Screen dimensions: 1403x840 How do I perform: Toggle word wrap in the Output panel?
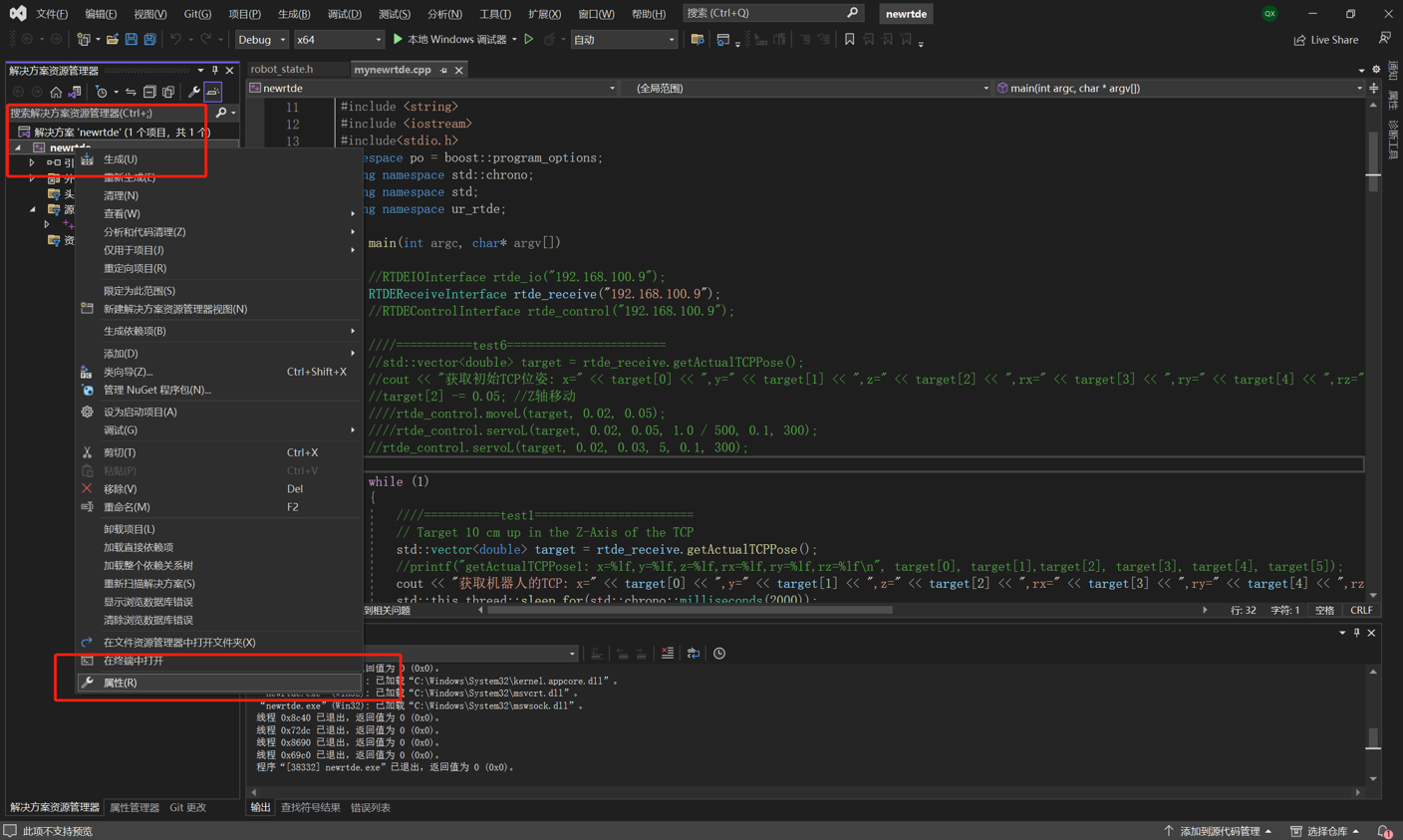694,653
